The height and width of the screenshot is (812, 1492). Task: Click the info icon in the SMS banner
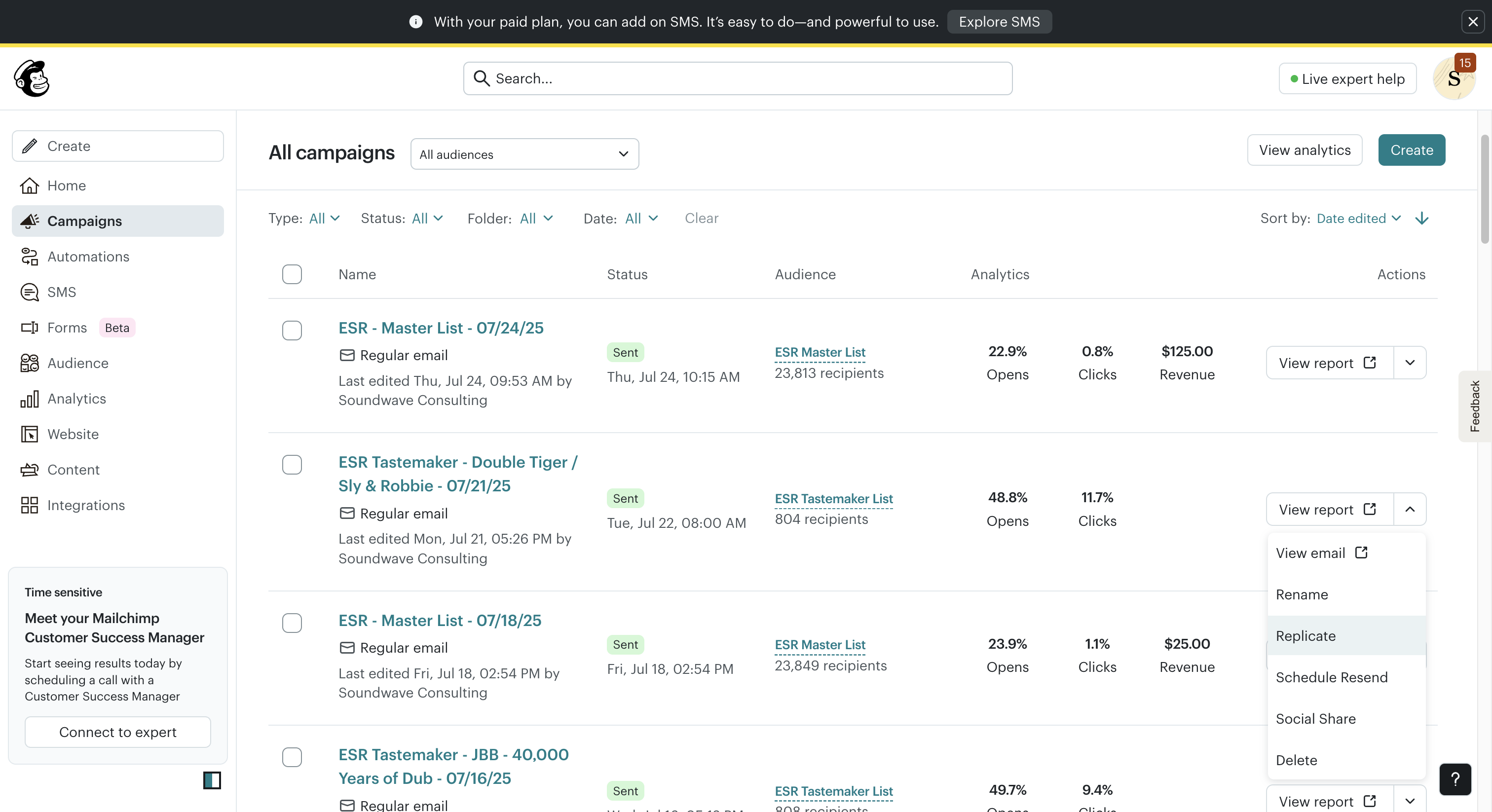click(415, 22)
